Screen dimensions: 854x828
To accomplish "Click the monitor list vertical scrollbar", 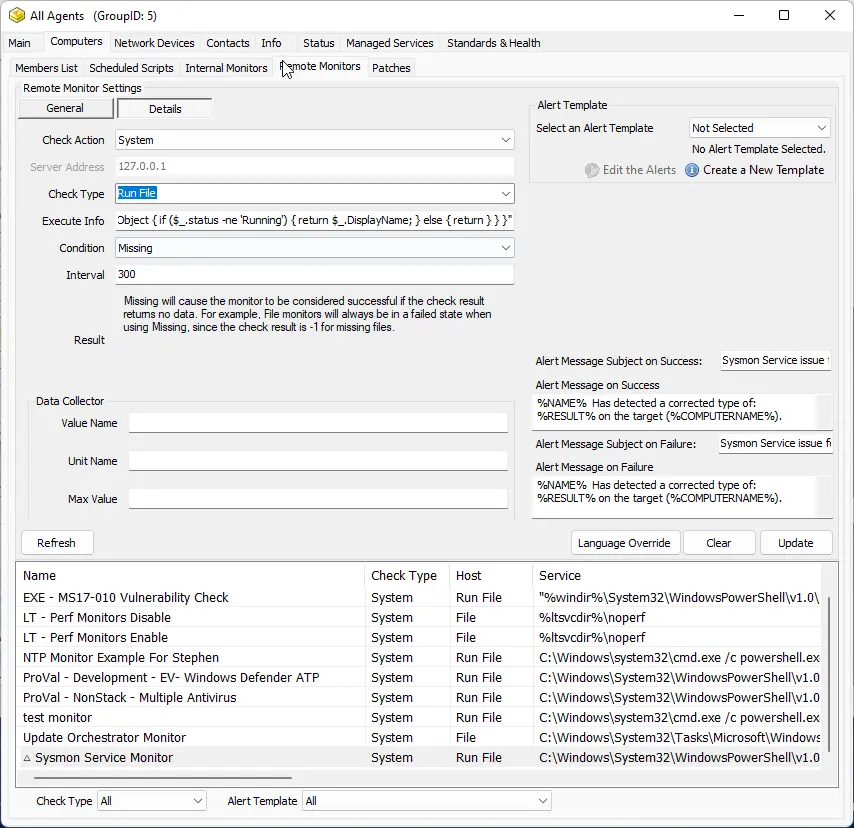I will pos(829,673).
